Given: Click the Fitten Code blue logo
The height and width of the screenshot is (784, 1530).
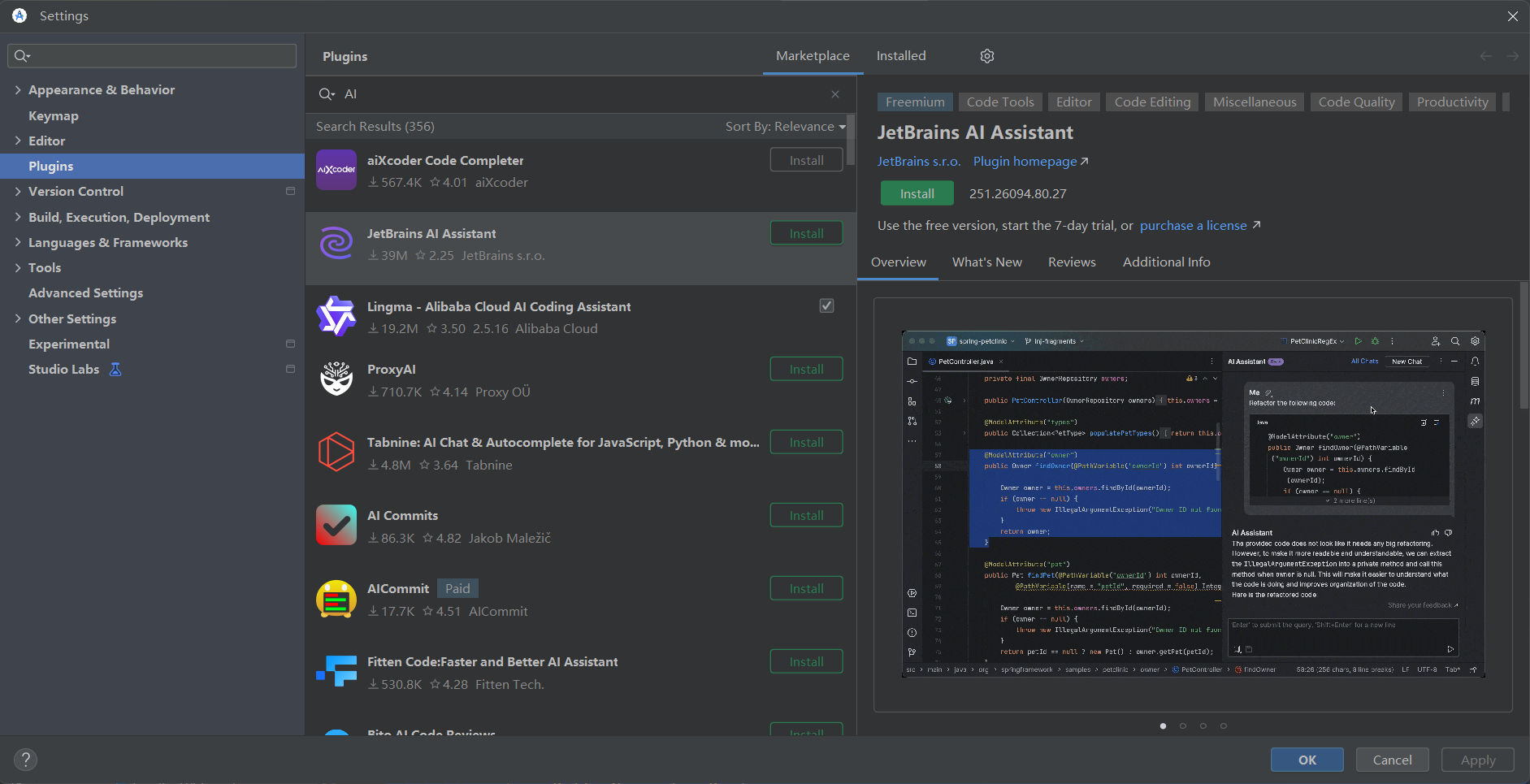Looking at the screenshot, I should [x=336, y=672].
